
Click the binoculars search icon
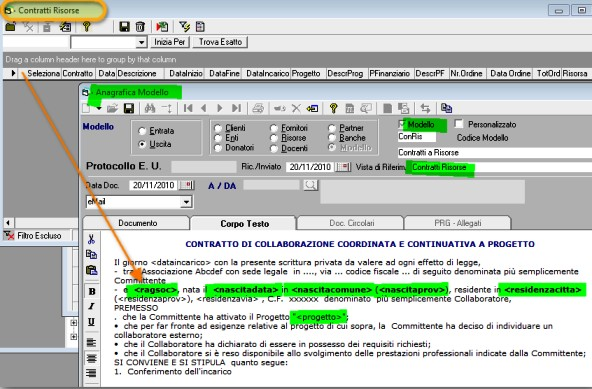(x=150, y=109)
